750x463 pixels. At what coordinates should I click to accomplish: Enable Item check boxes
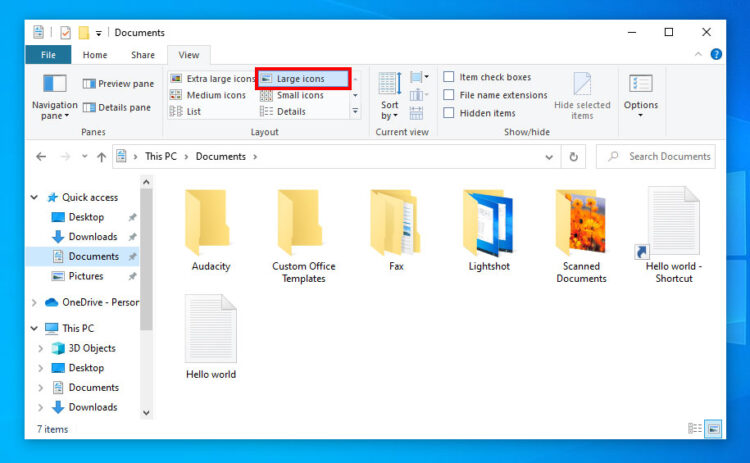(x=449, y=77)
